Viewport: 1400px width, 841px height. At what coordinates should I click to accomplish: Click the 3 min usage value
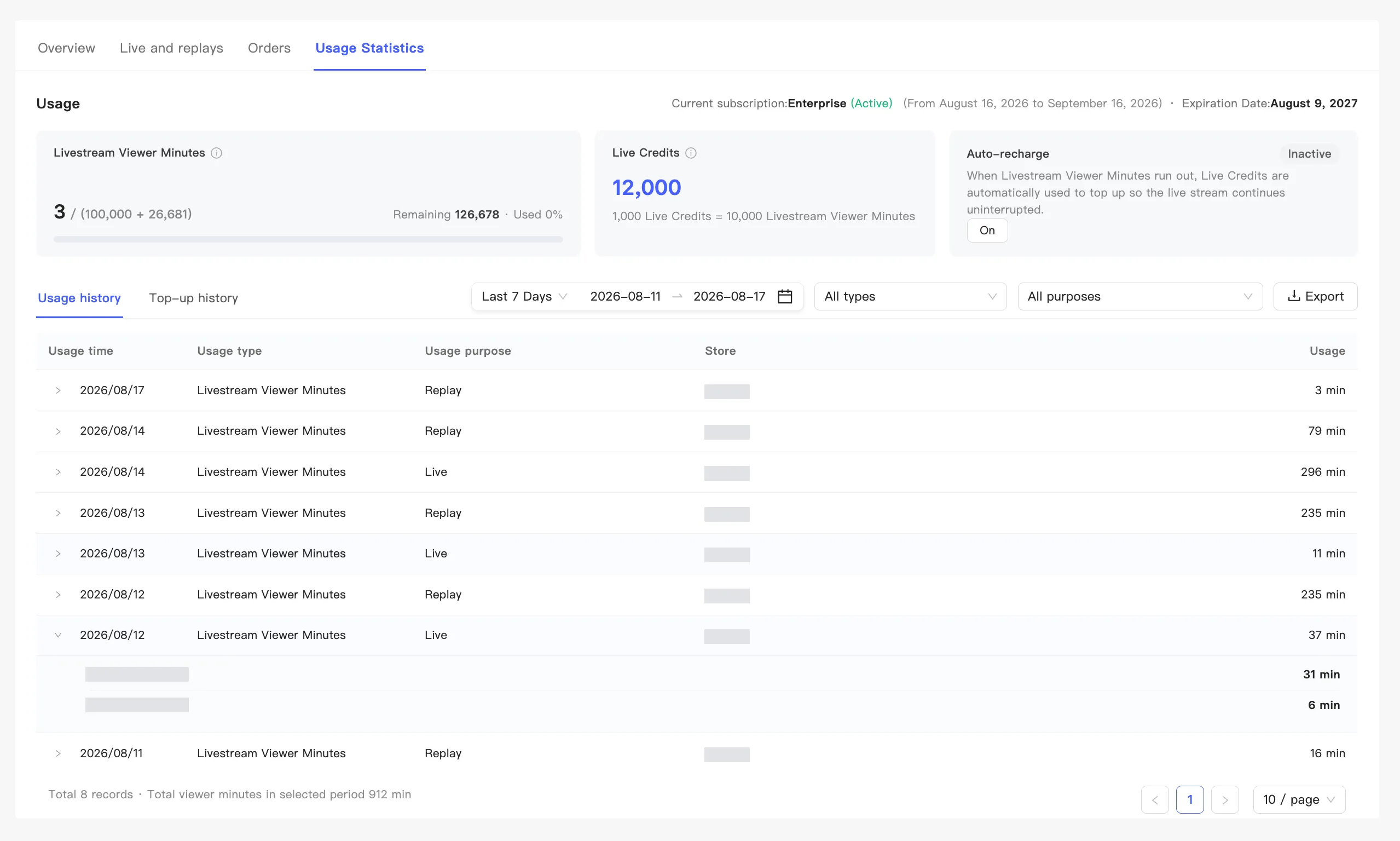pyautogui.click(x=1330, y=390)
